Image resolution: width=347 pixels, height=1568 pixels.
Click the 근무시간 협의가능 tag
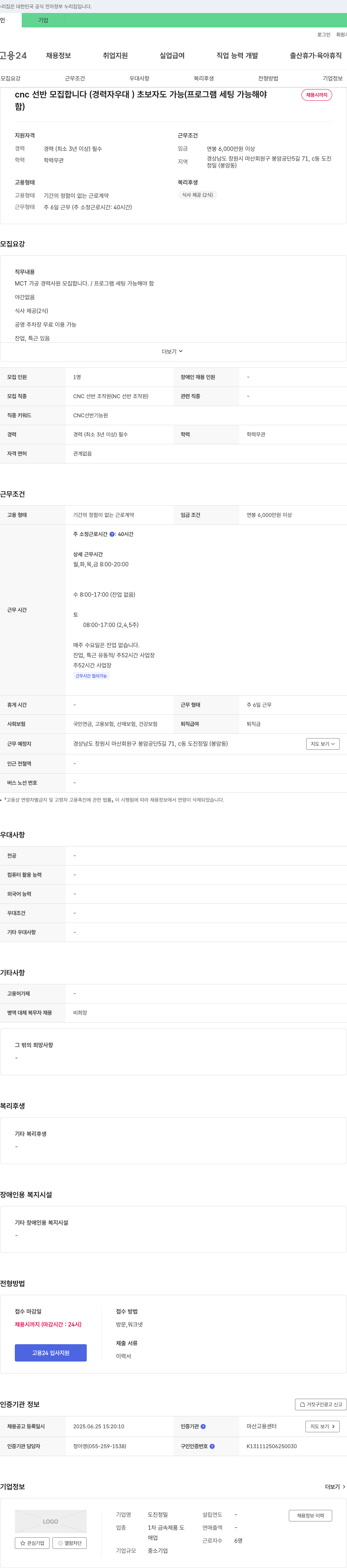click(x=91, y=676)
